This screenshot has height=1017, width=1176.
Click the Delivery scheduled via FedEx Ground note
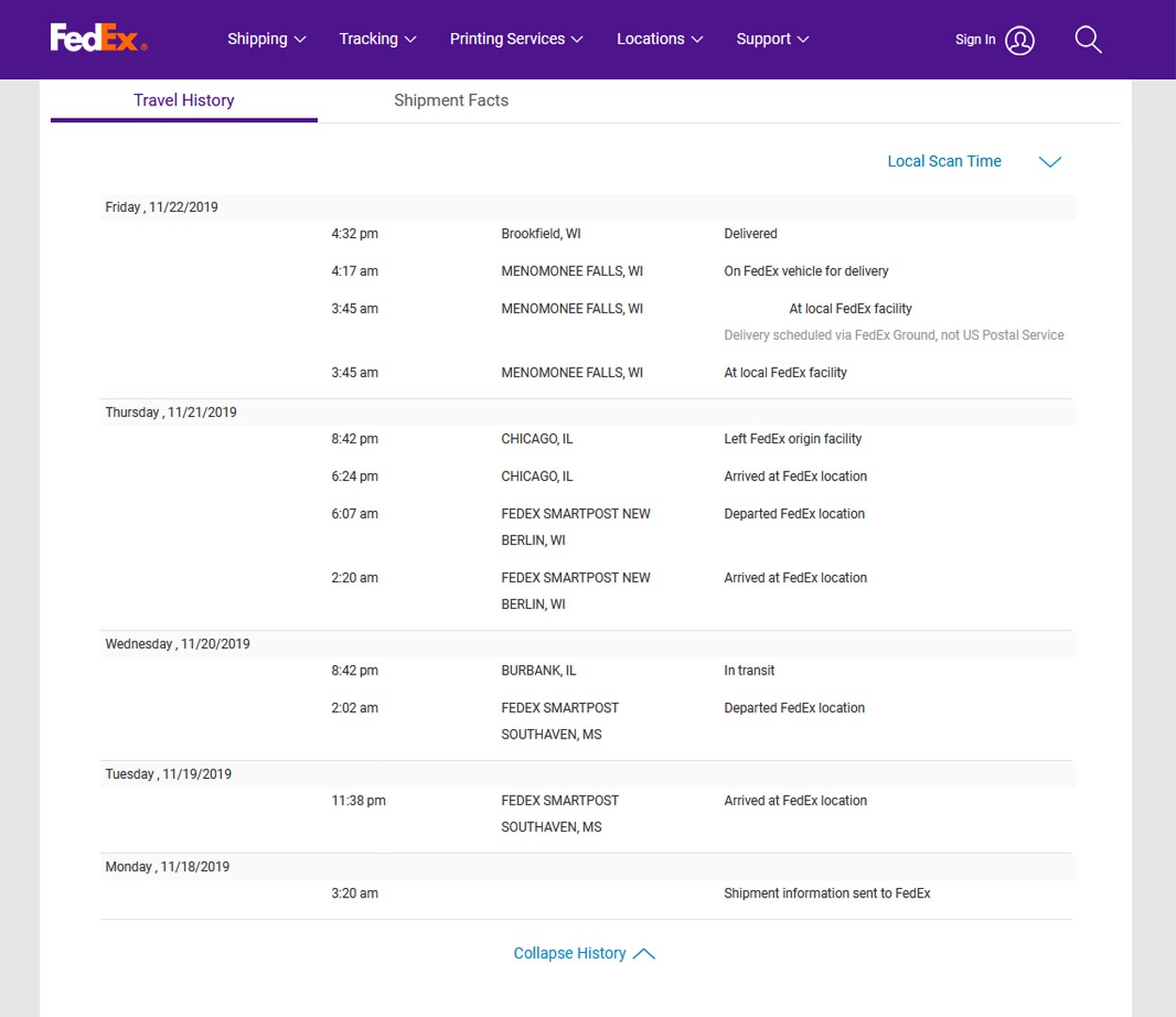(894, 335)
